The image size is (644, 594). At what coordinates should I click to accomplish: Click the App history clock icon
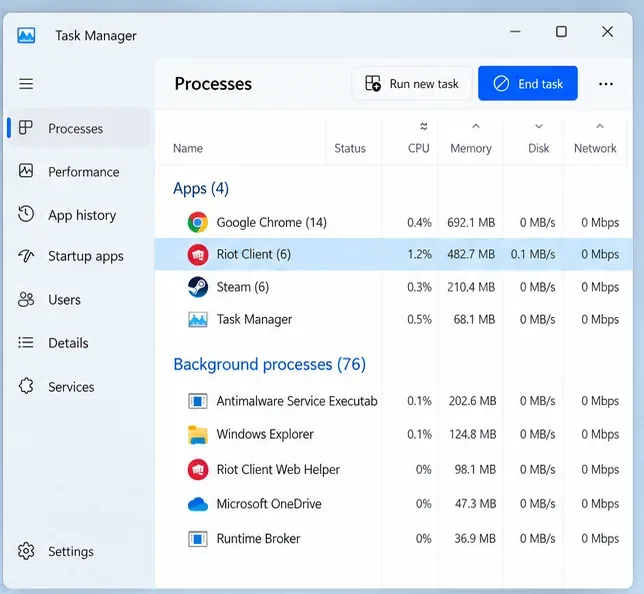[x=26, y=214]
